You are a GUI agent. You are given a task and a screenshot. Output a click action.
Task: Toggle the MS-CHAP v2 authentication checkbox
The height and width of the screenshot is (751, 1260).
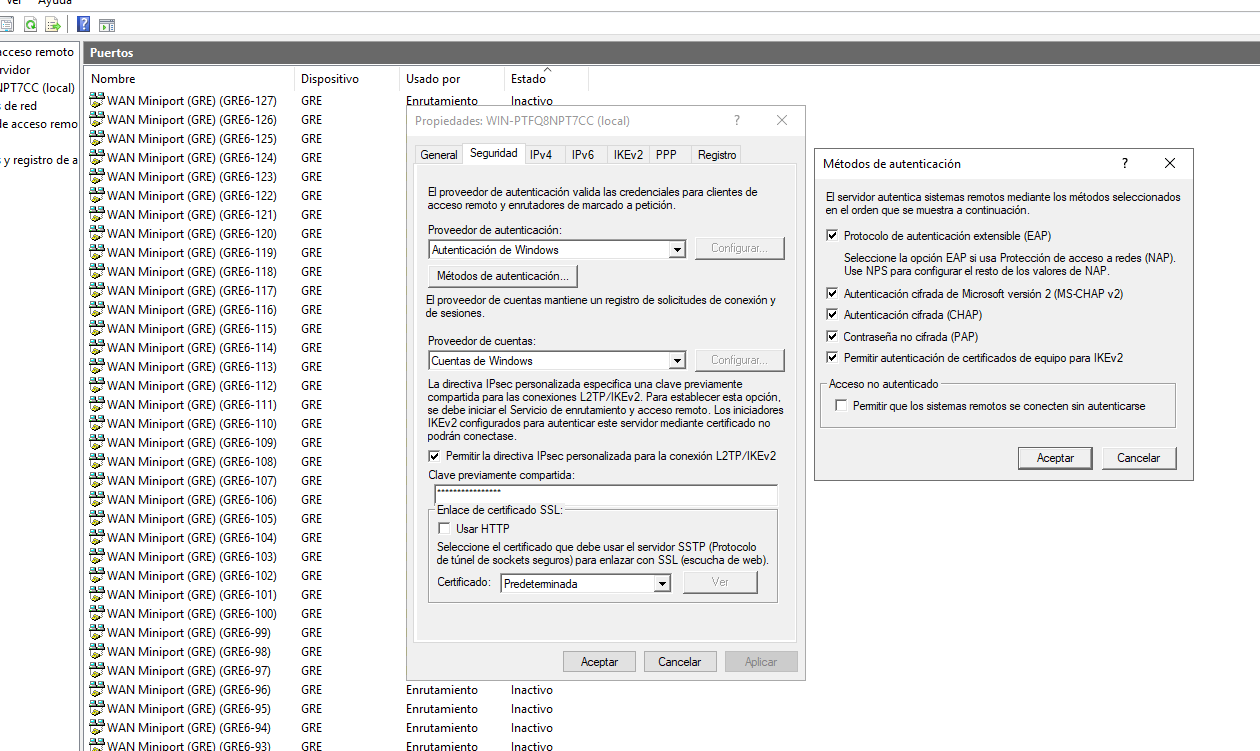coord(833,294)
